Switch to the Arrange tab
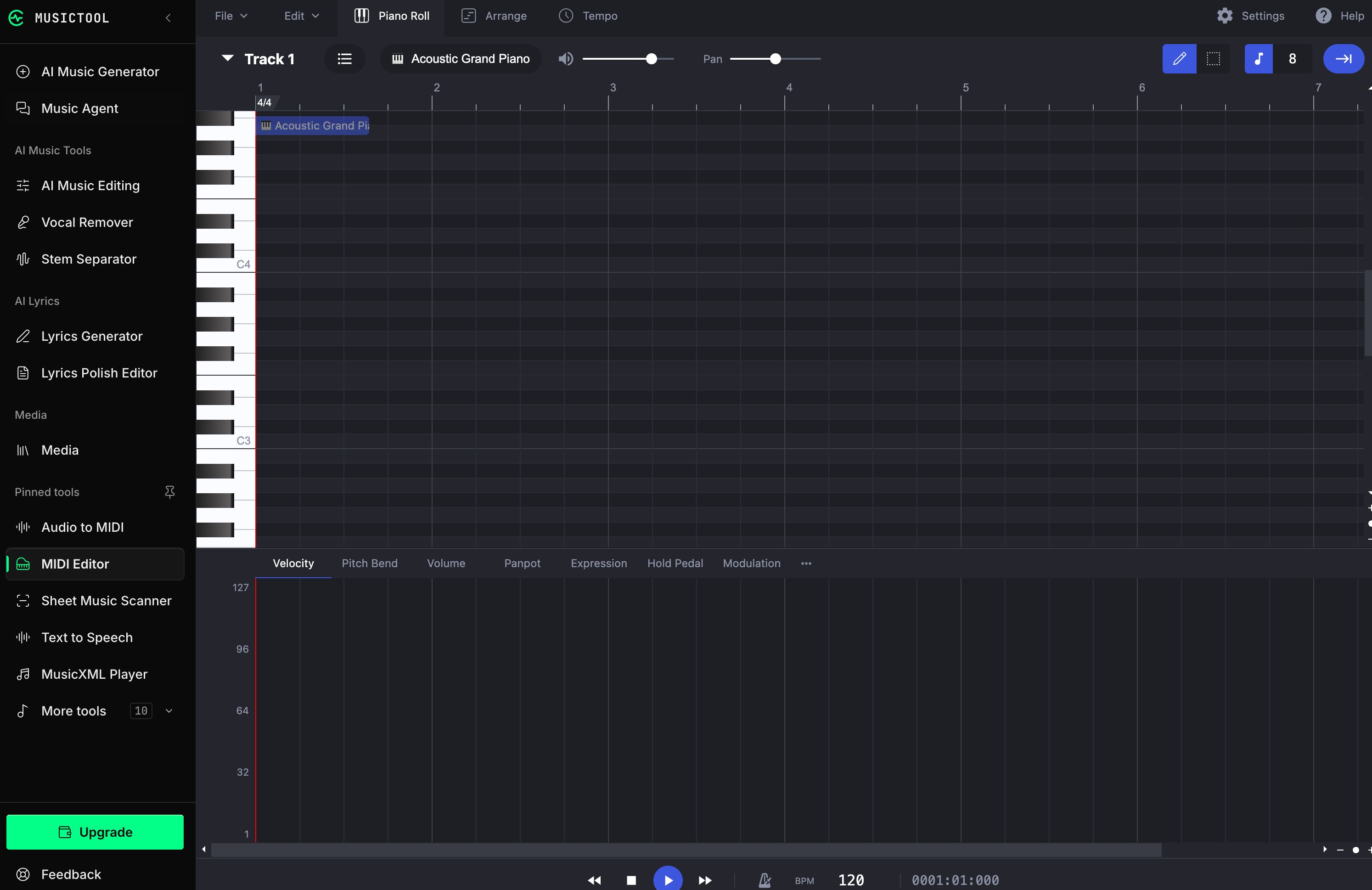1372x890 pixels. click(494, 16)
